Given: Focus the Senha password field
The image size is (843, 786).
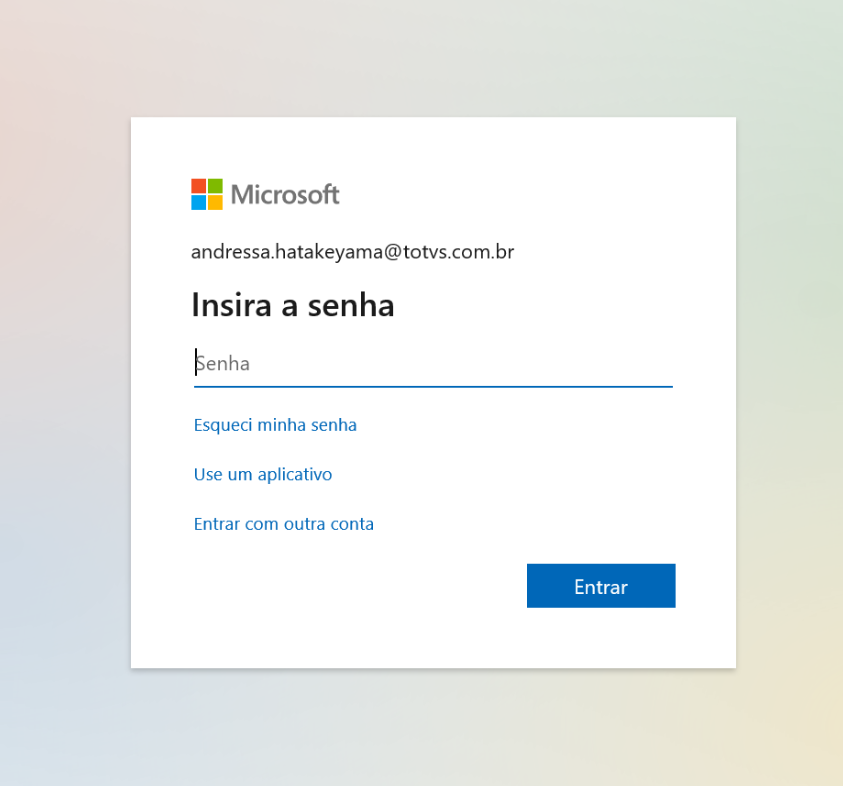Looking at the screenshot, I should tap(433, 363).
